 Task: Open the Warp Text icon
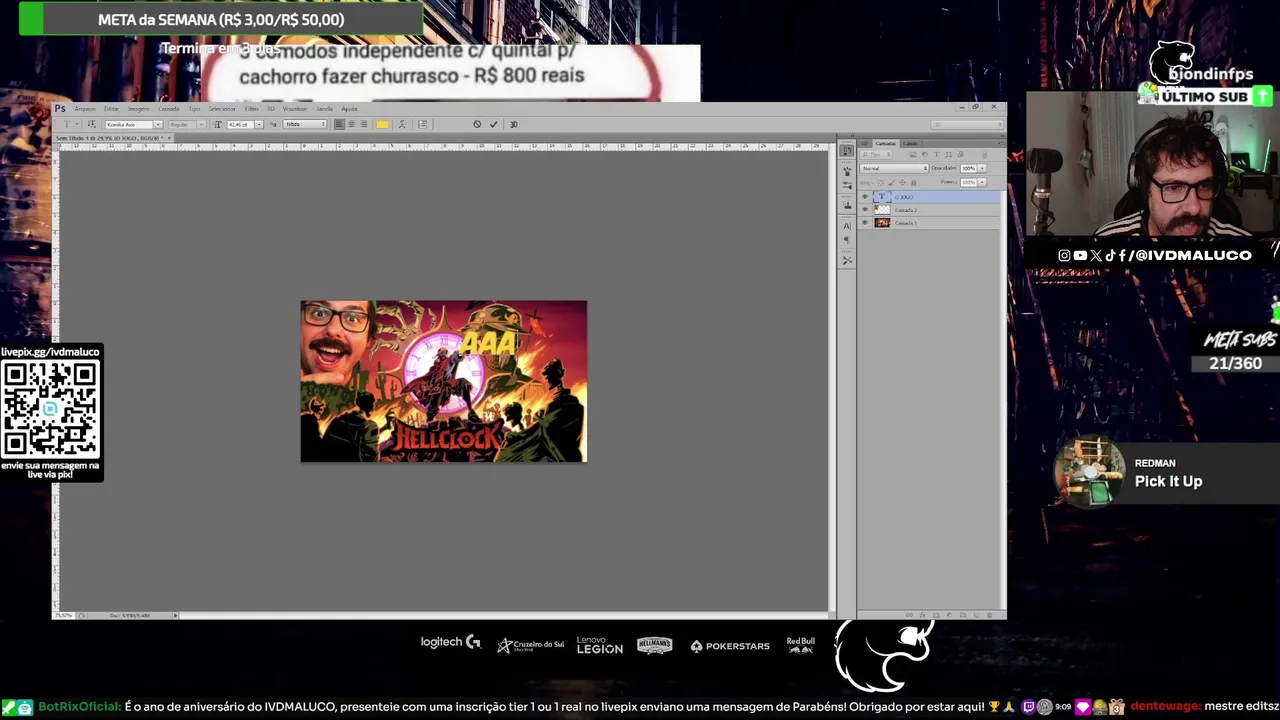(x=401, y=124)
